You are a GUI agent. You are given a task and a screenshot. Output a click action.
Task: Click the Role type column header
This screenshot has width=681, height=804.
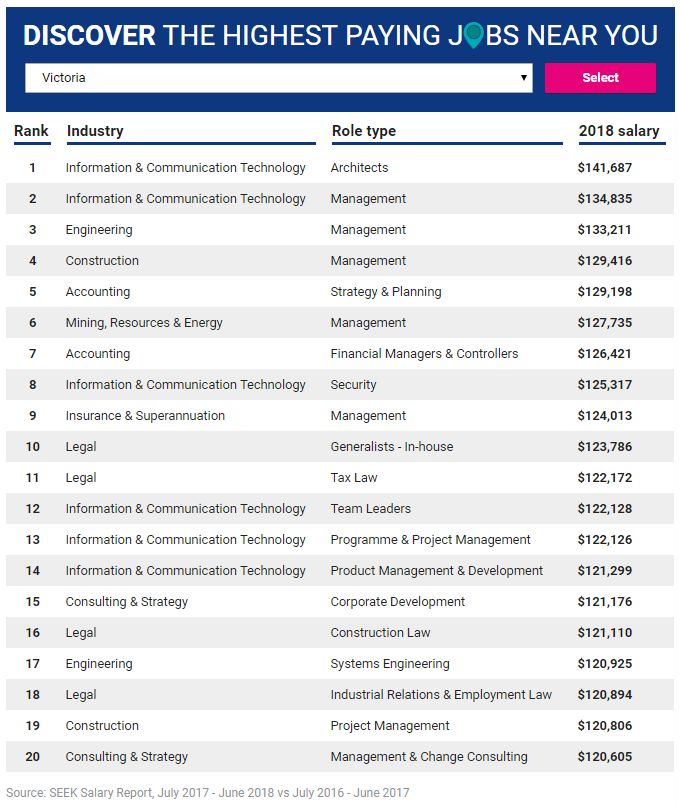[x=364, y=131]
